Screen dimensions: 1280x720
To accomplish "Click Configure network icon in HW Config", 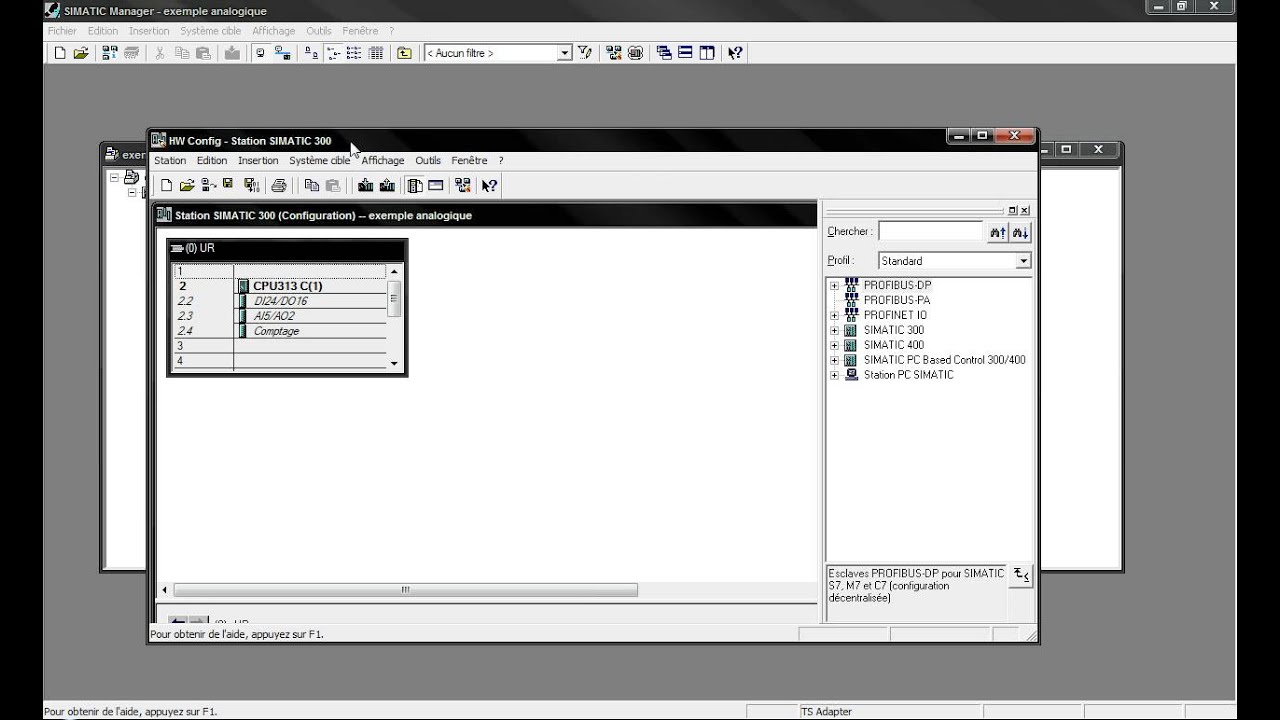I will 462,185.
